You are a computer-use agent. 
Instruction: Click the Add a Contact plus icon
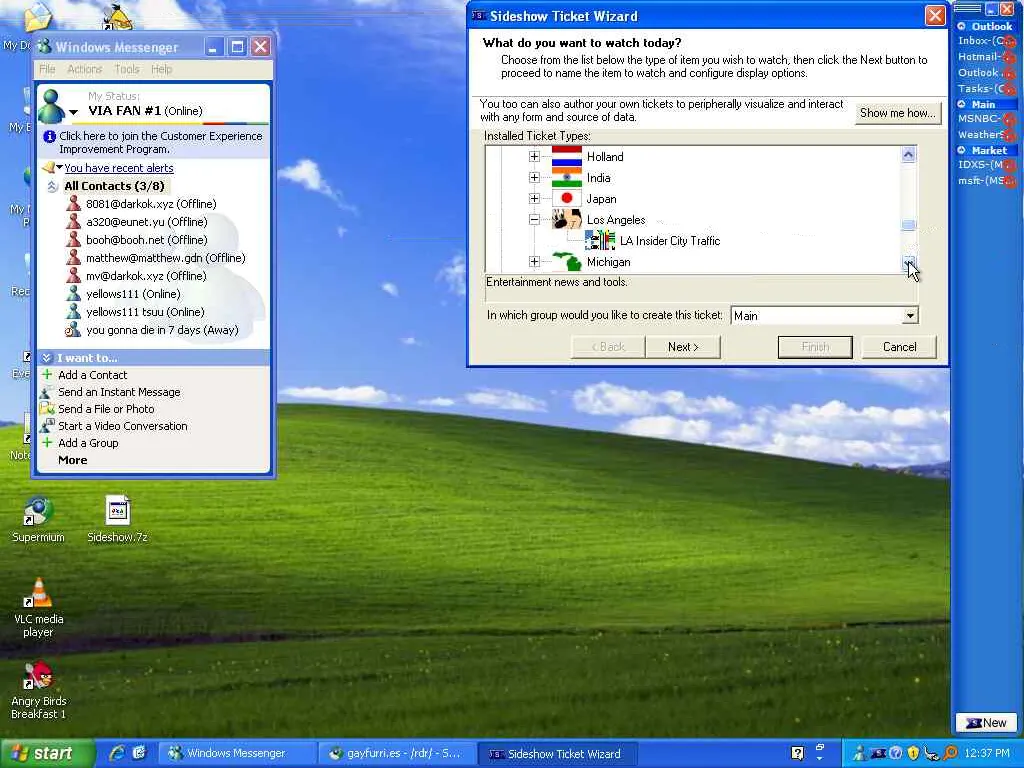click(x=47, y=374)
